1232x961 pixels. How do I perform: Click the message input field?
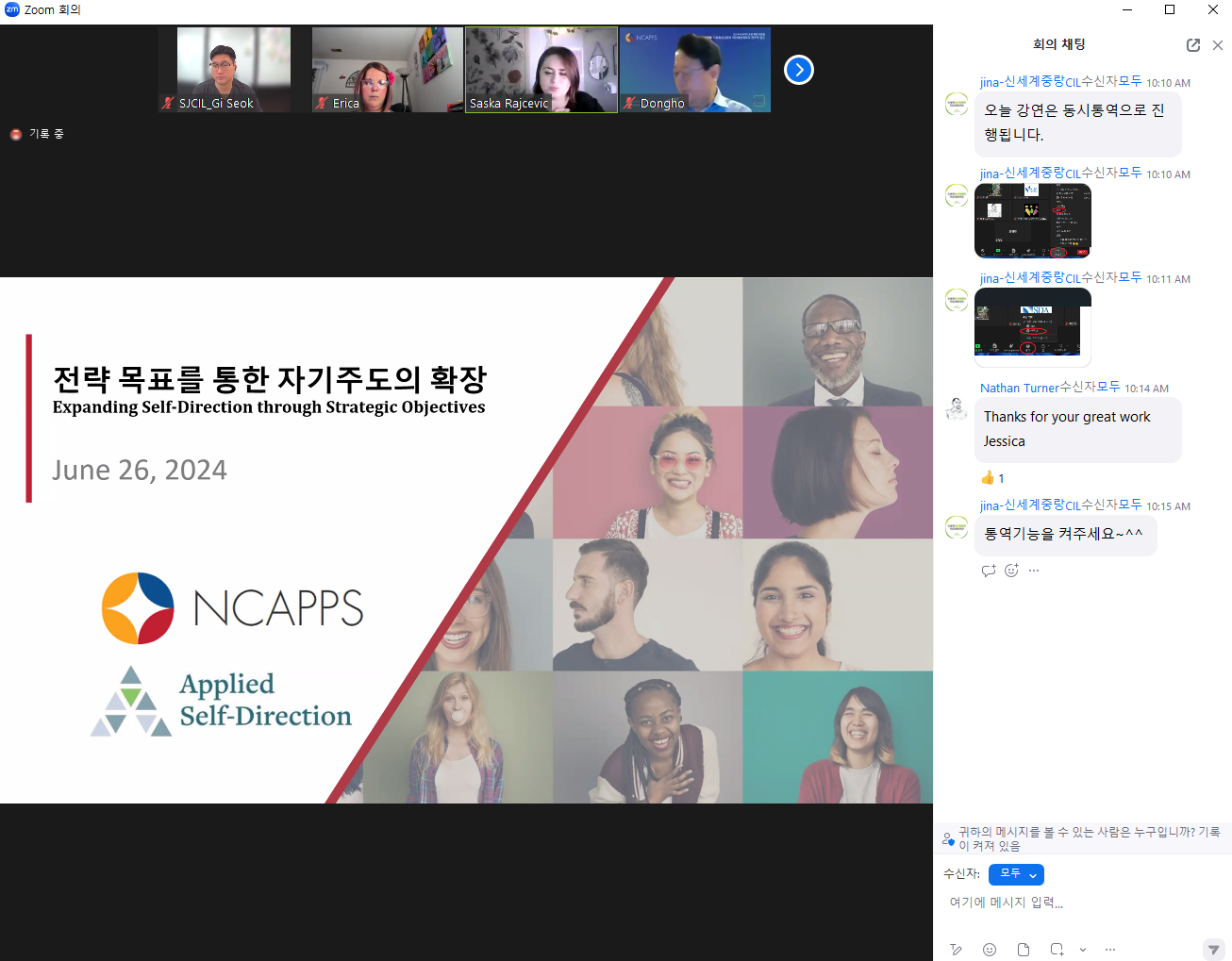click(1075, 903)
